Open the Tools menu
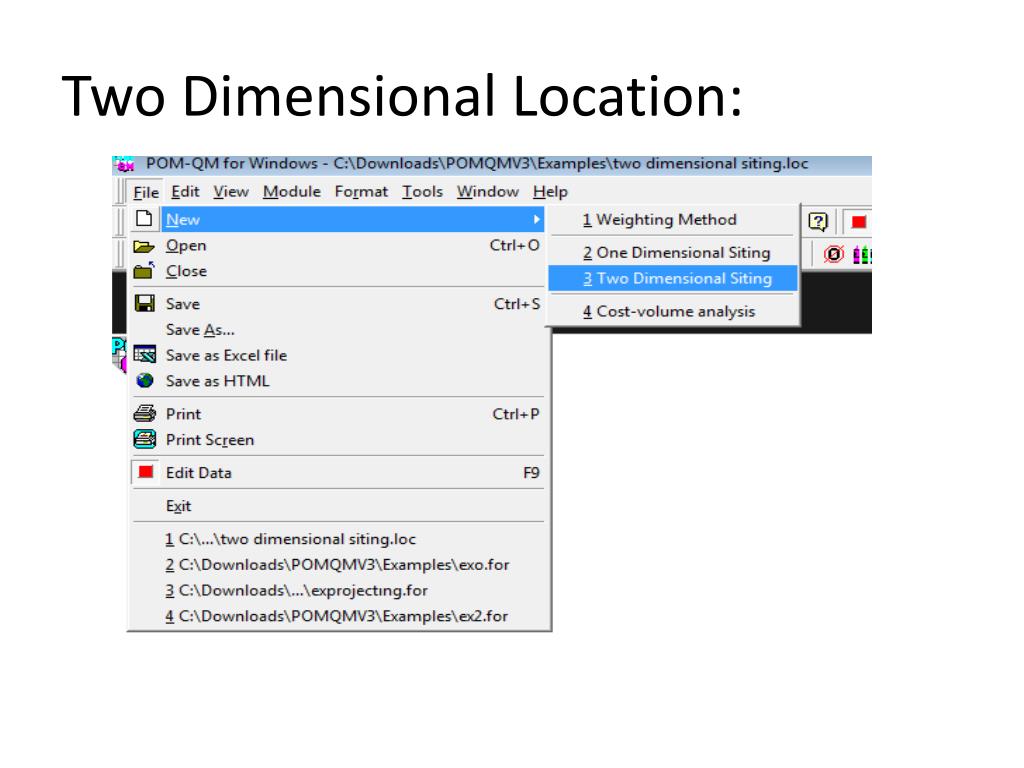 [423, 191]
